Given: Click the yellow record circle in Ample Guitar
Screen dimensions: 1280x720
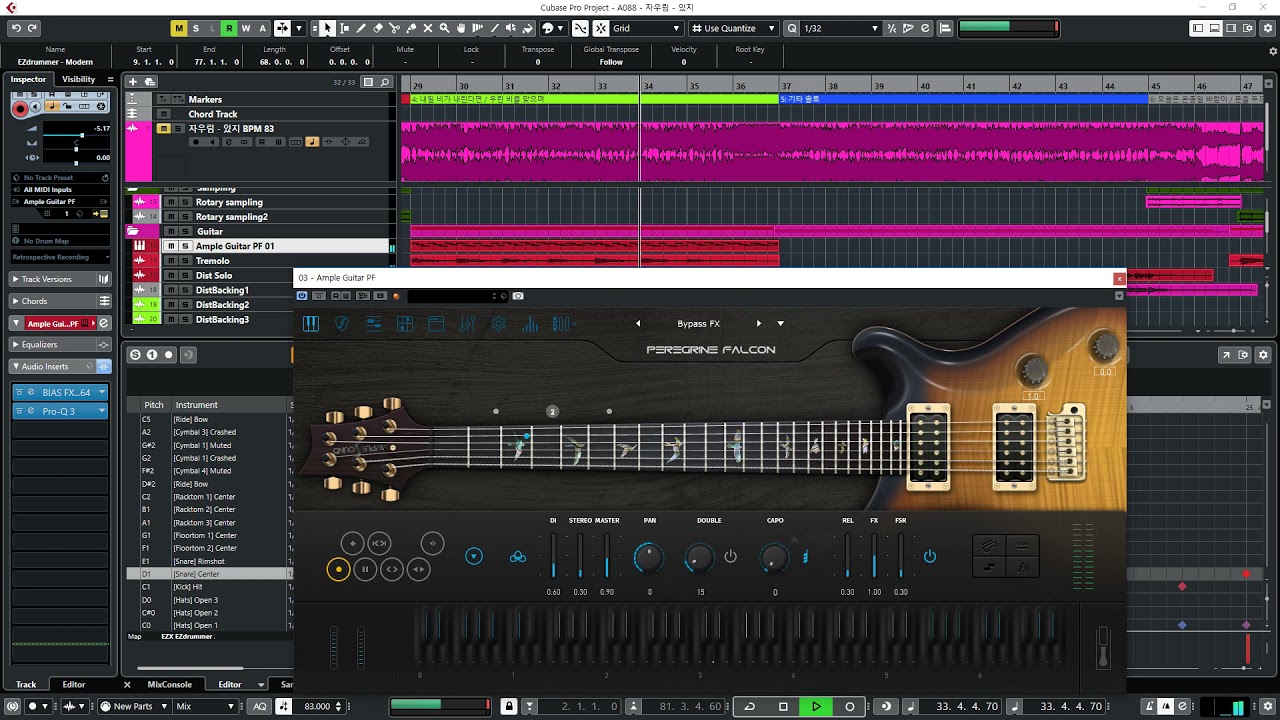Looking at the screenshot, I should click(338, 570).
